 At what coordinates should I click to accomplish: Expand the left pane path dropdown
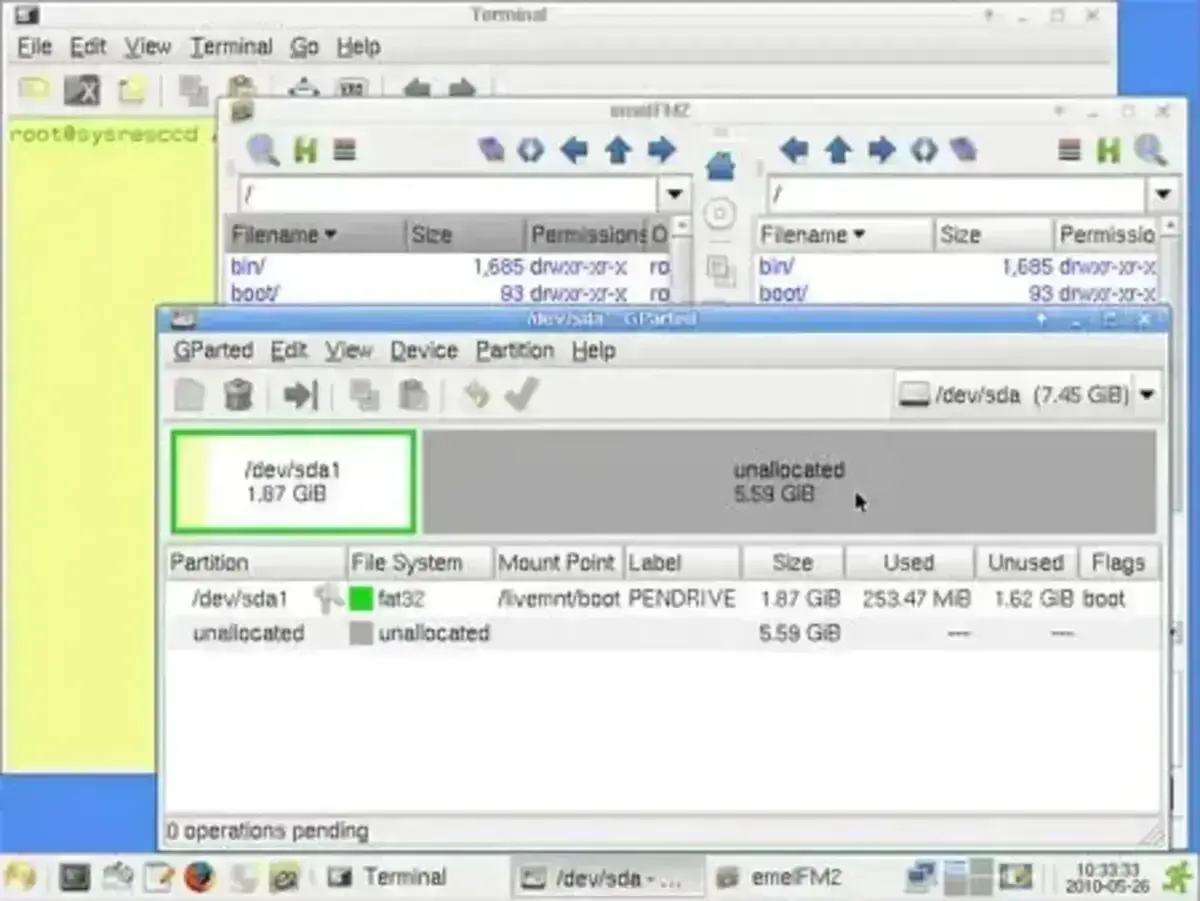674,193
